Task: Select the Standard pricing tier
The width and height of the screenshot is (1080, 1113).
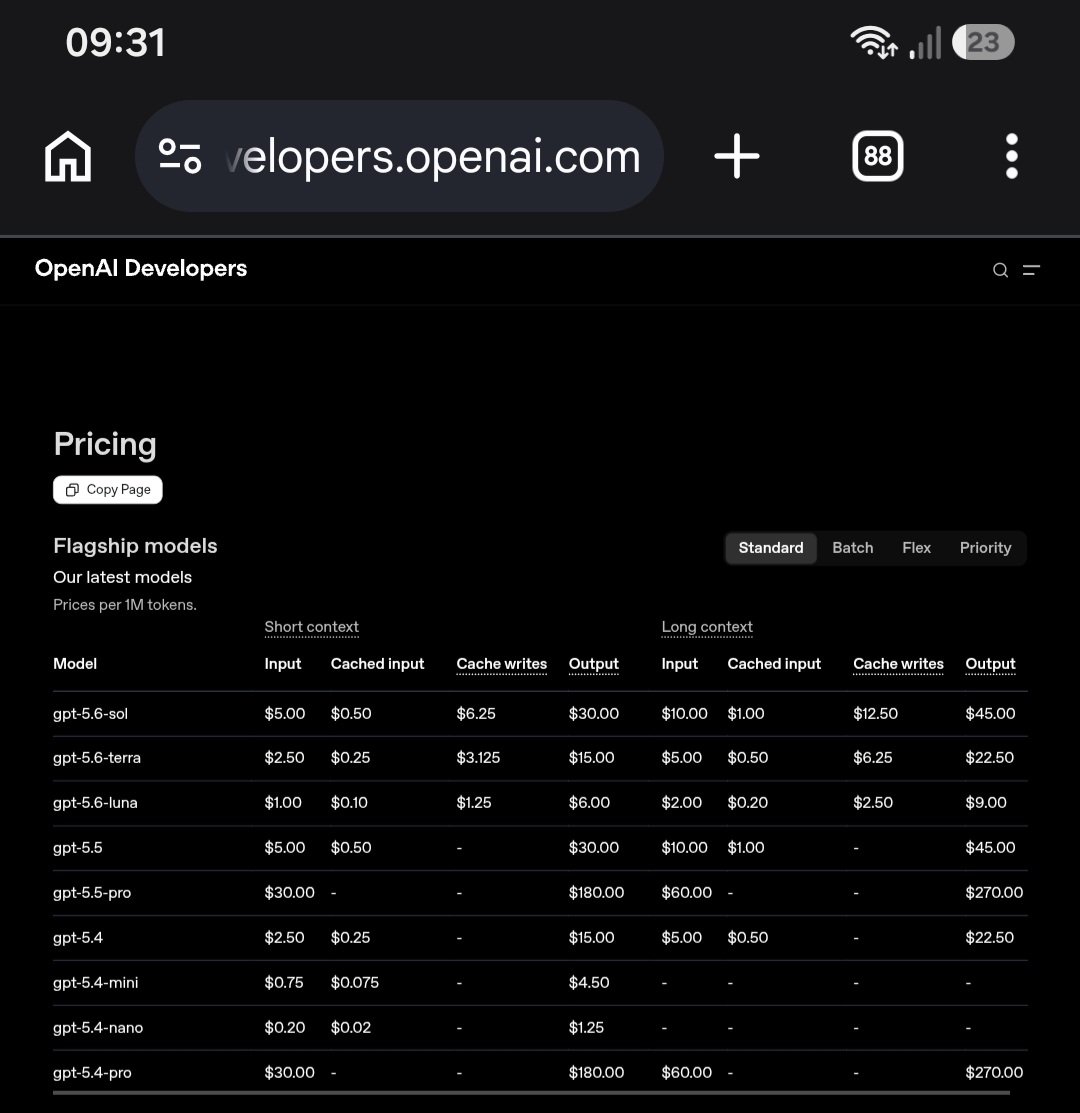Action: coord(771,548)
